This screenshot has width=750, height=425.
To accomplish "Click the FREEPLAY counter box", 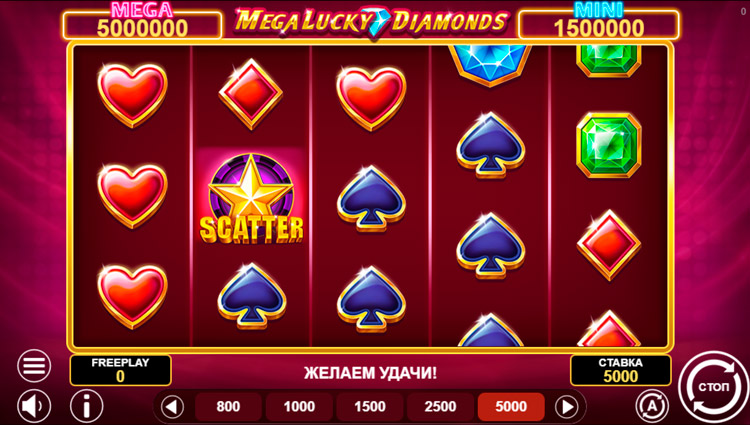I will click(121, 370).
